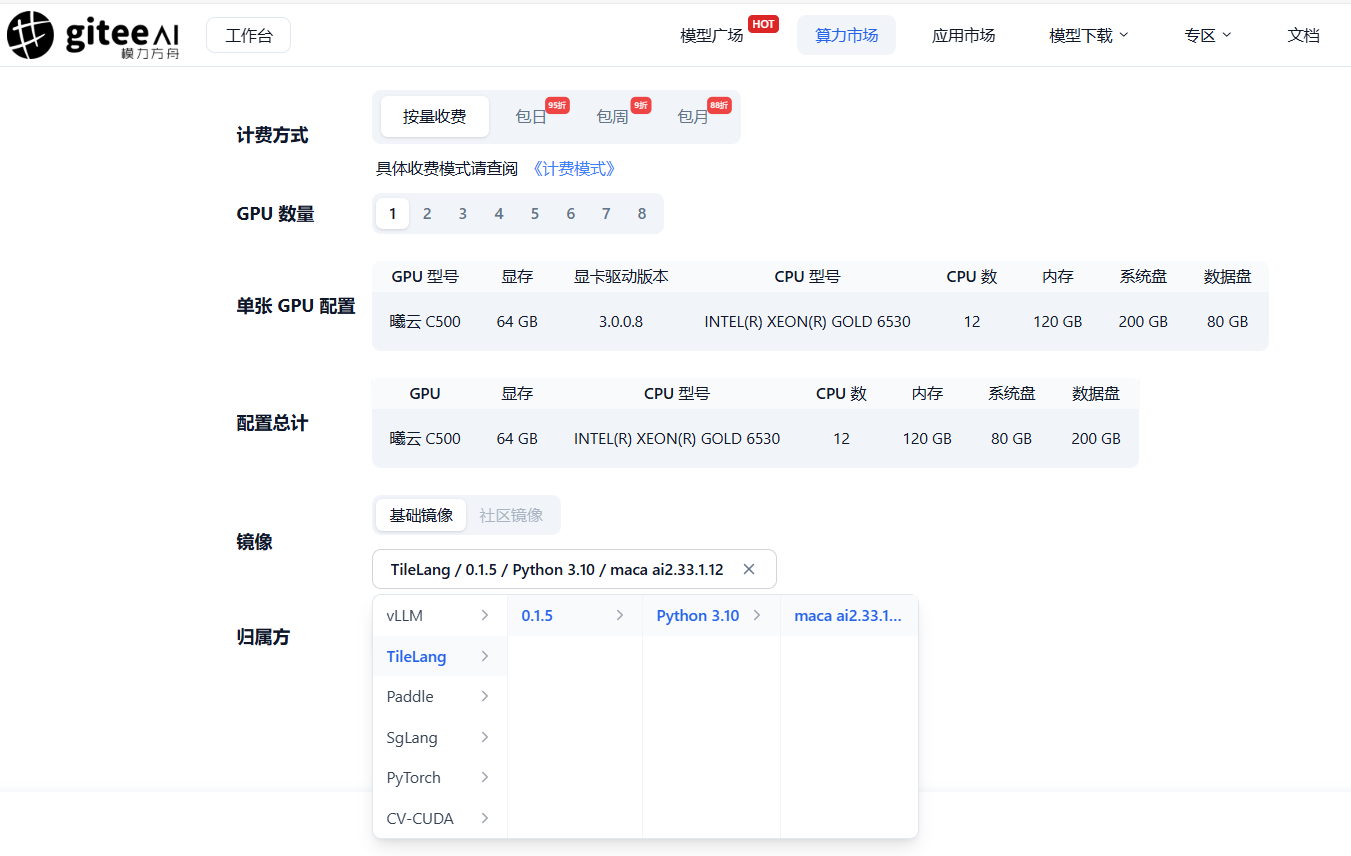Clear the selected image with X icon
The height and width of the screenshot is (856, 1351).
749,569
